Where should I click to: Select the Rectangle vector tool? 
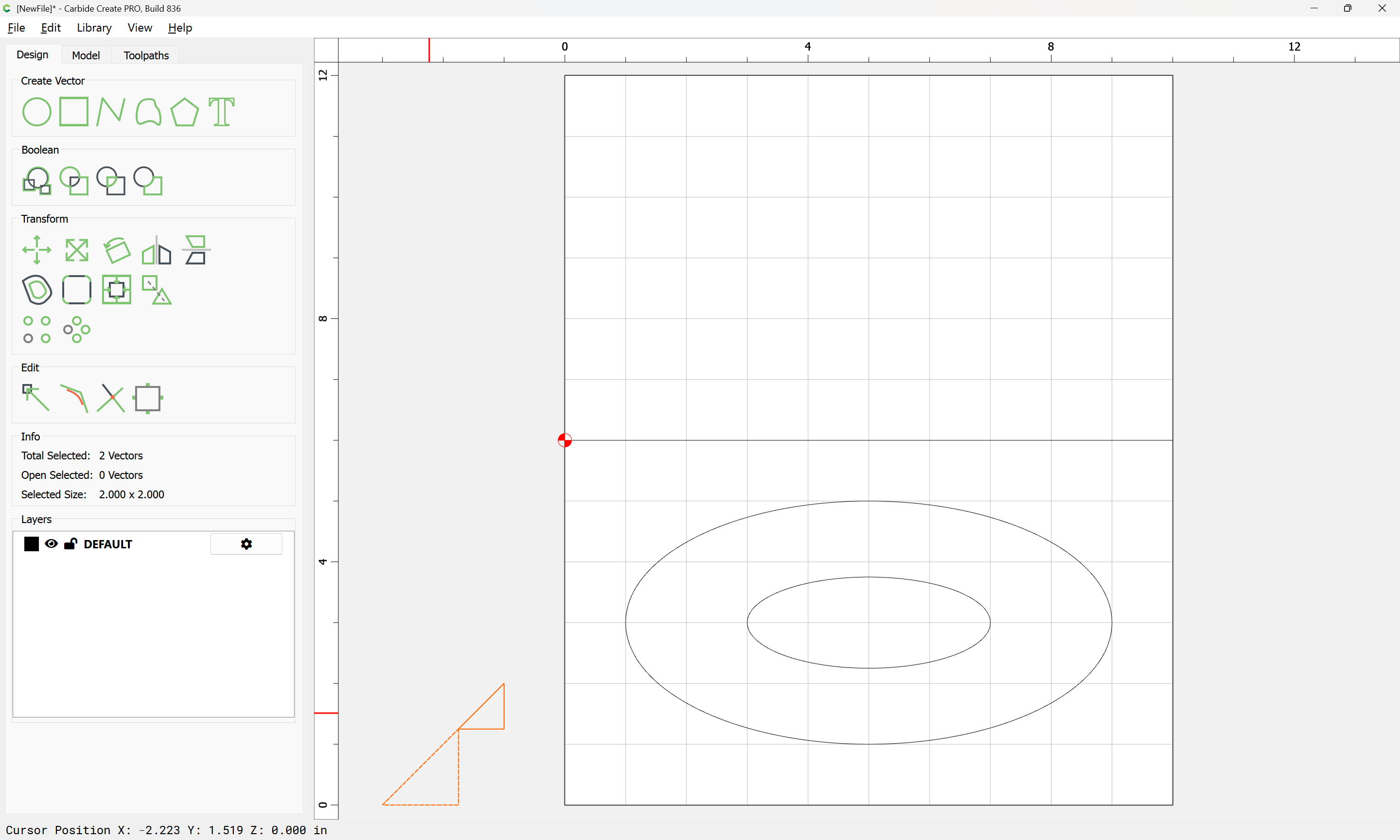[73, 111]
